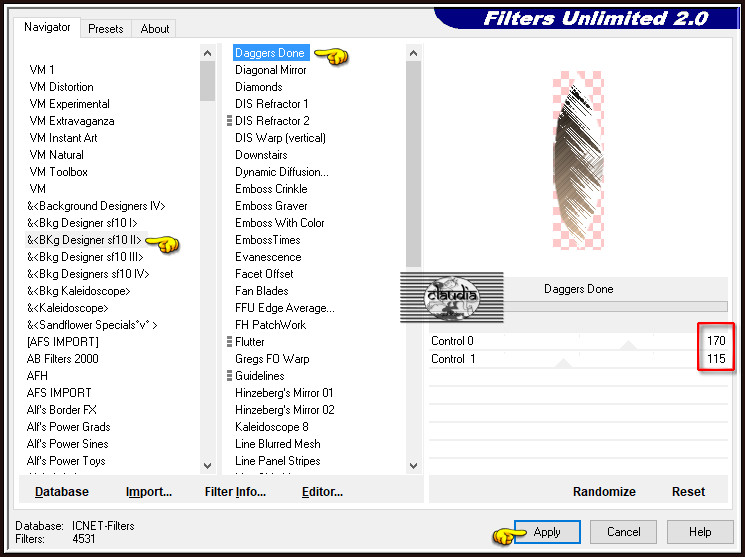The width and height of the screenshot is (745, 557).
Task: Click the preset icon beside DIS Refractor 2
Action: click(229, 121)
